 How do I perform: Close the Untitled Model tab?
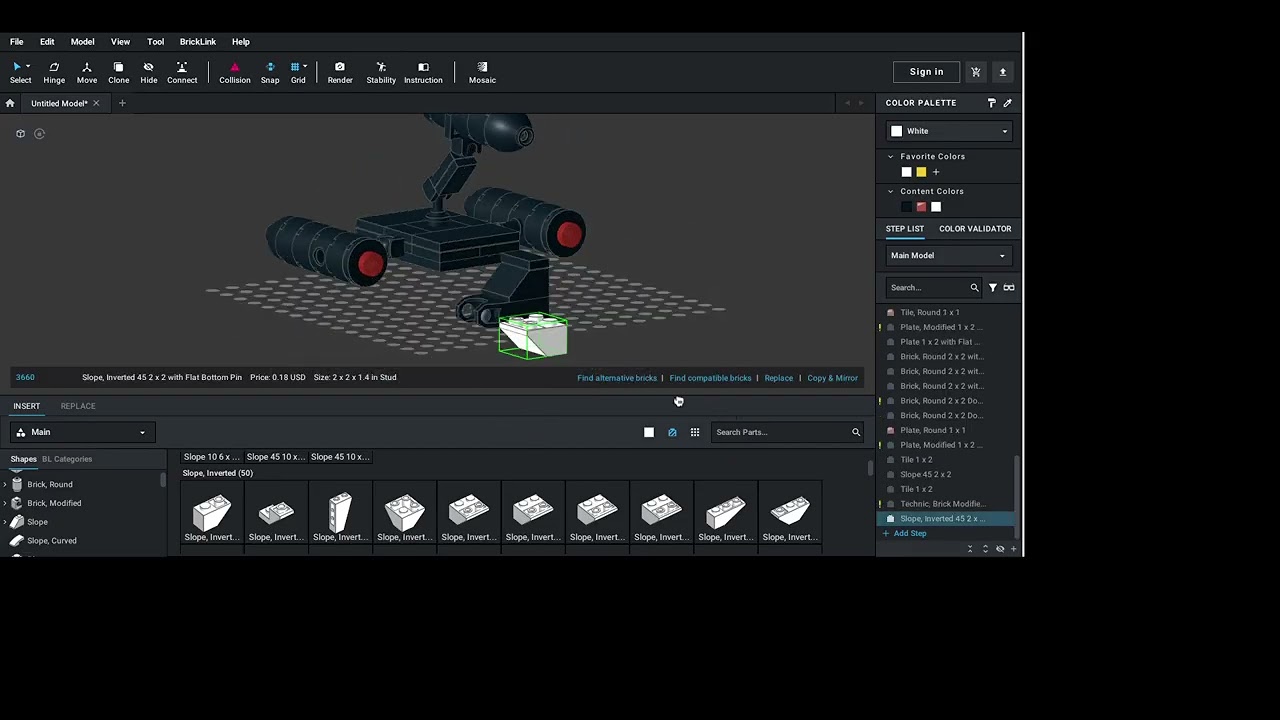[x=96, y=103]
